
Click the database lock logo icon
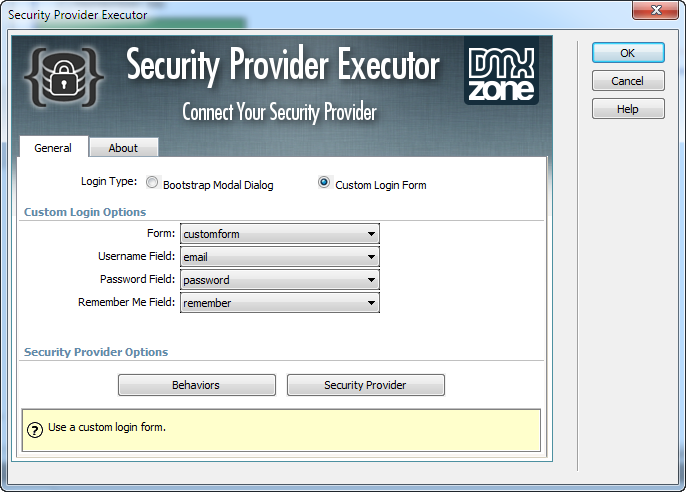click(64, 77)
